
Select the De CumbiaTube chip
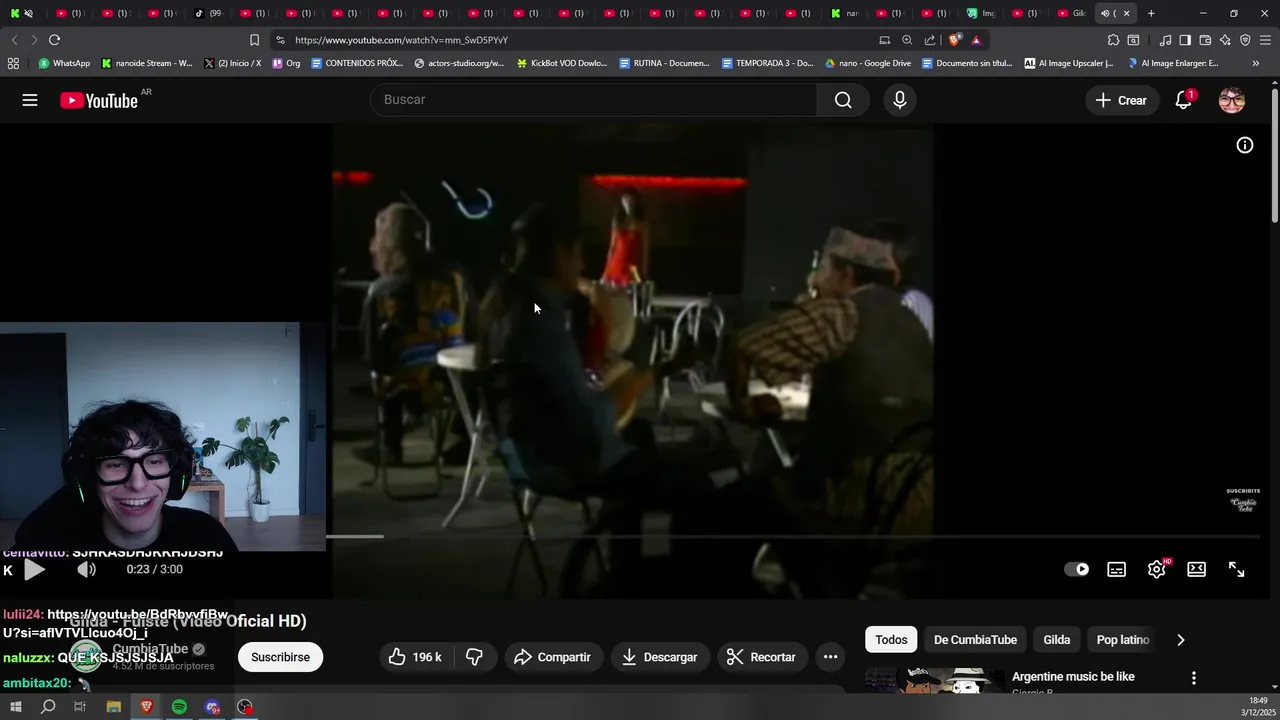(x=975, y=640)
